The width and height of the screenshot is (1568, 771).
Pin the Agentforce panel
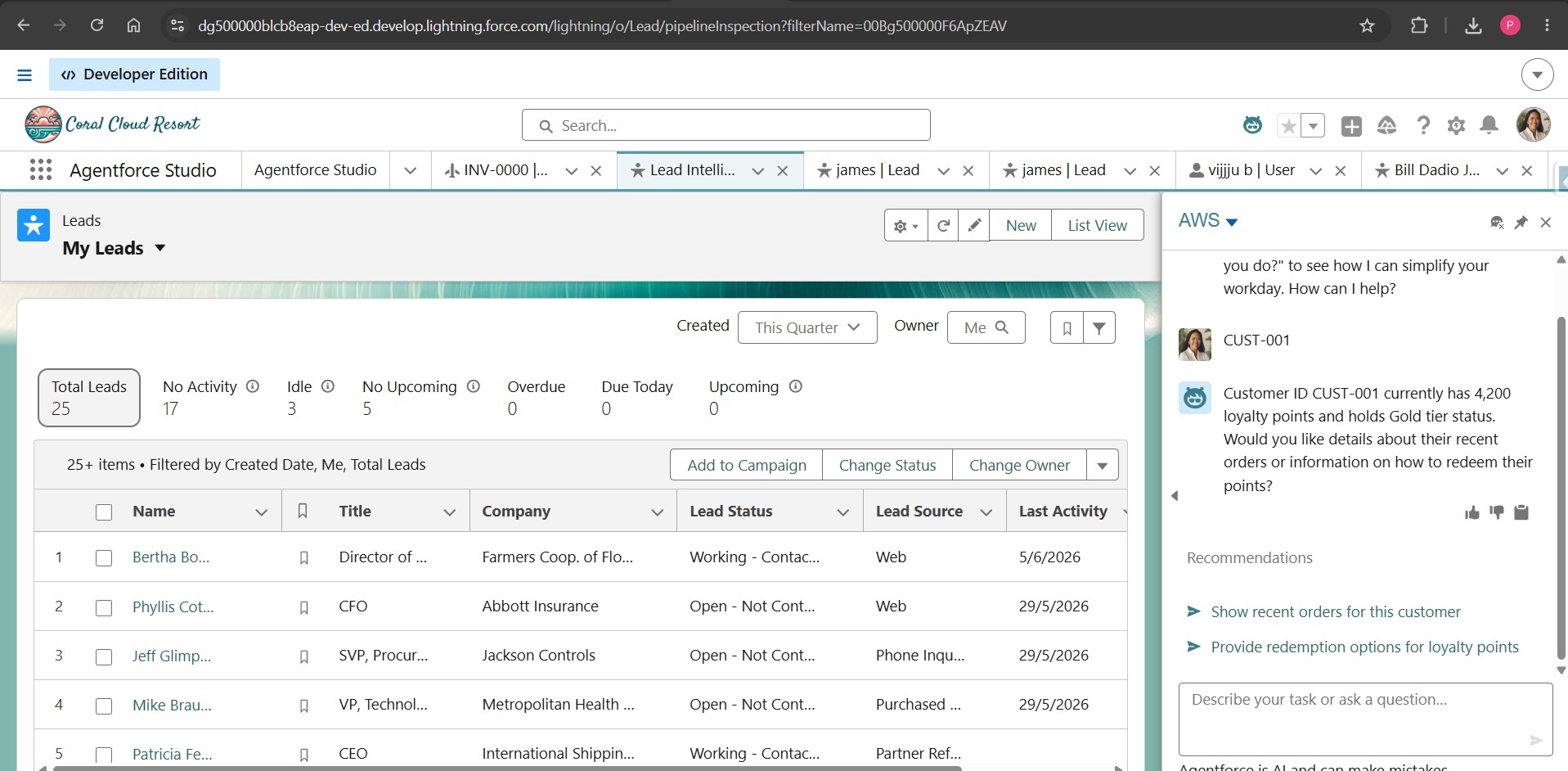coord(1521,222)
